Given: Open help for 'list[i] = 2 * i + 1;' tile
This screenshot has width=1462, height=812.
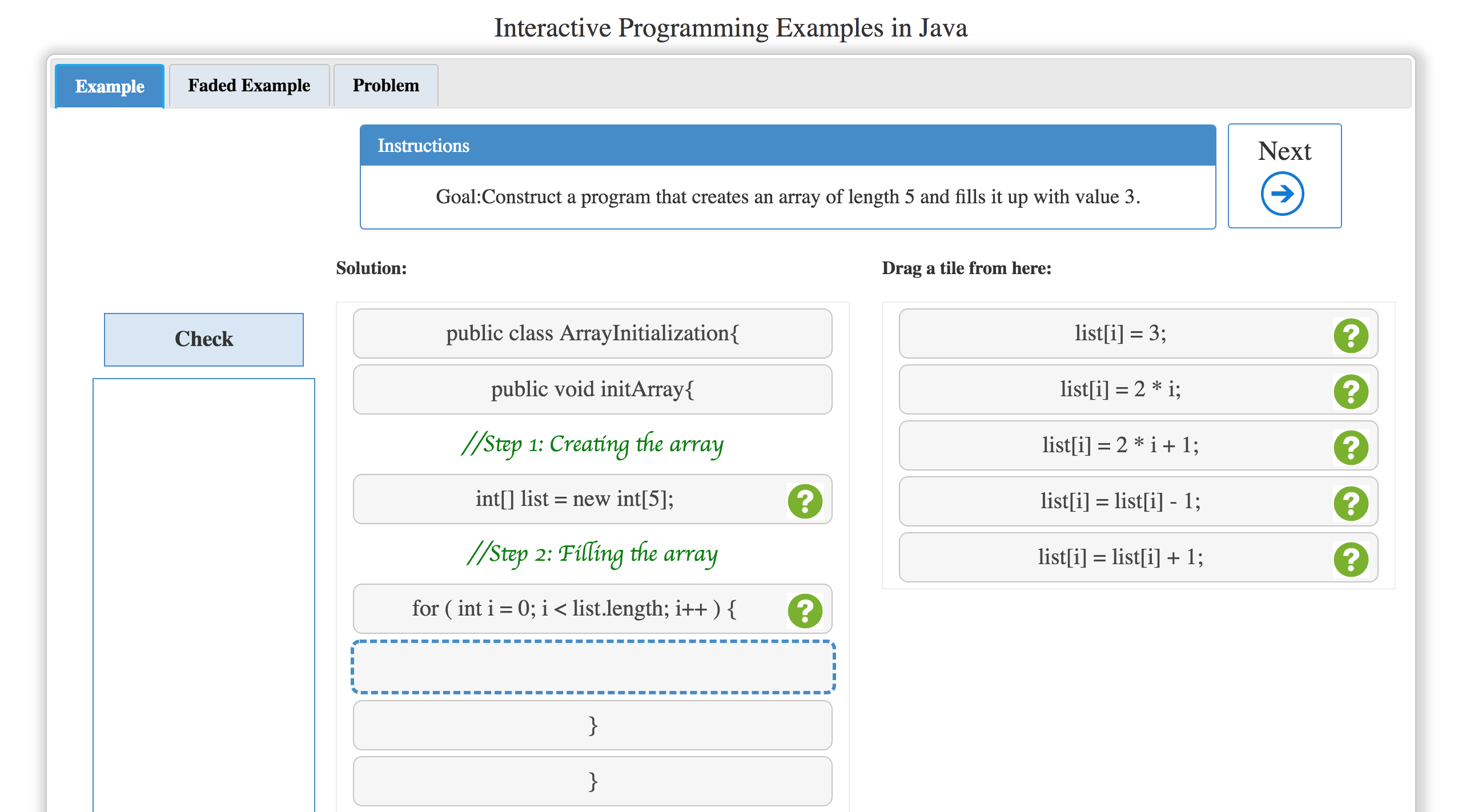Looking at the screenshot, I should coord(1351,447).
